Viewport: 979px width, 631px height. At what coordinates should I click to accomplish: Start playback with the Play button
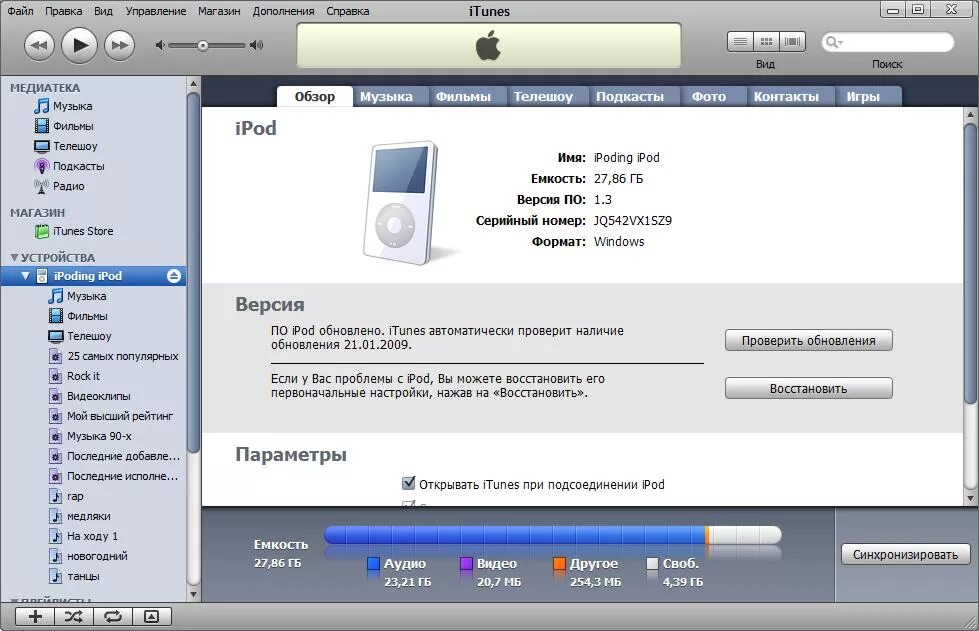[79, 45]
